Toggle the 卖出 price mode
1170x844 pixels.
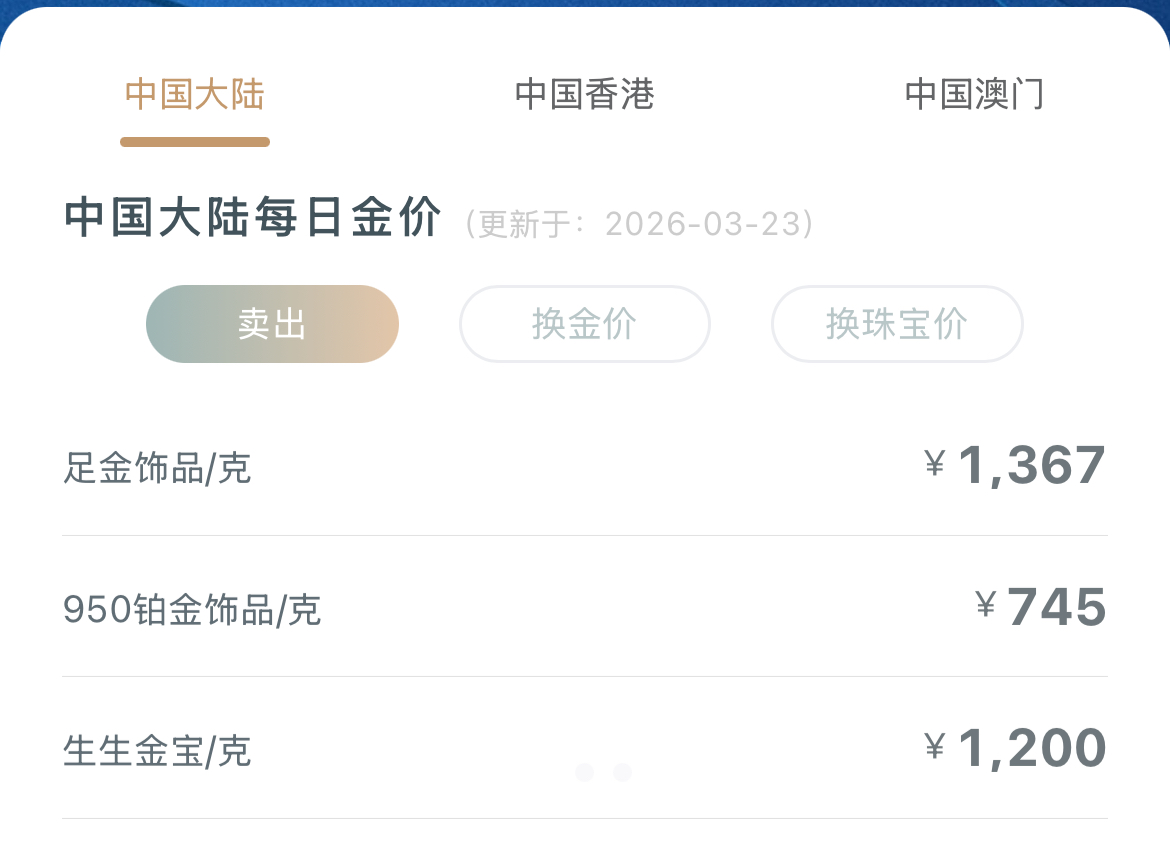click(x=272, y=324)
